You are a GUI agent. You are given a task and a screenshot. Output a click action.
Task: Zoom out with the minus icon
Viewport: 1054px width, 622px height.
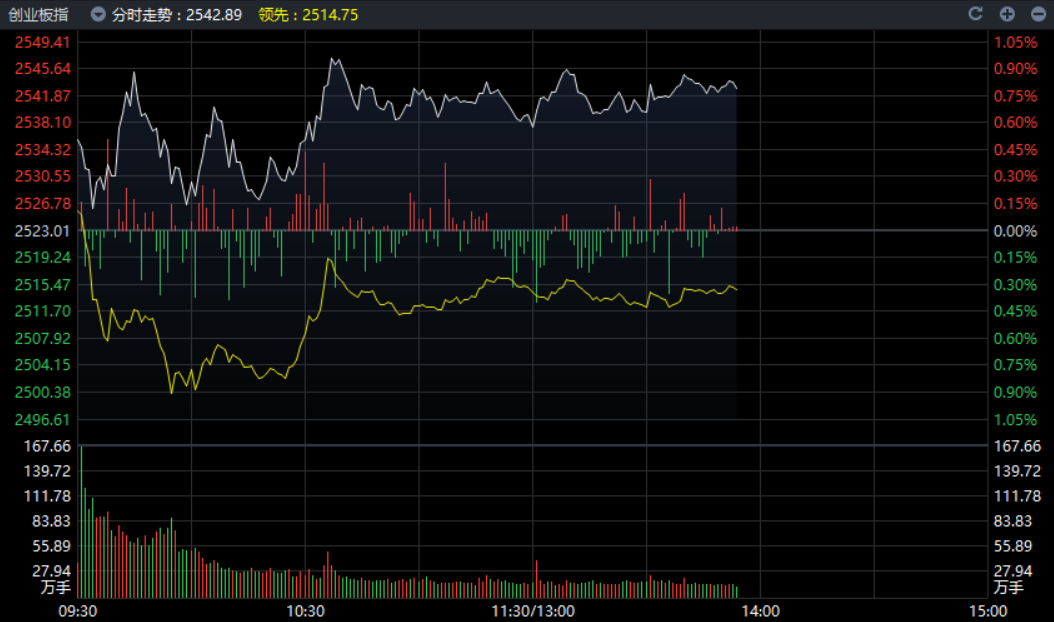coord(1036,14)
